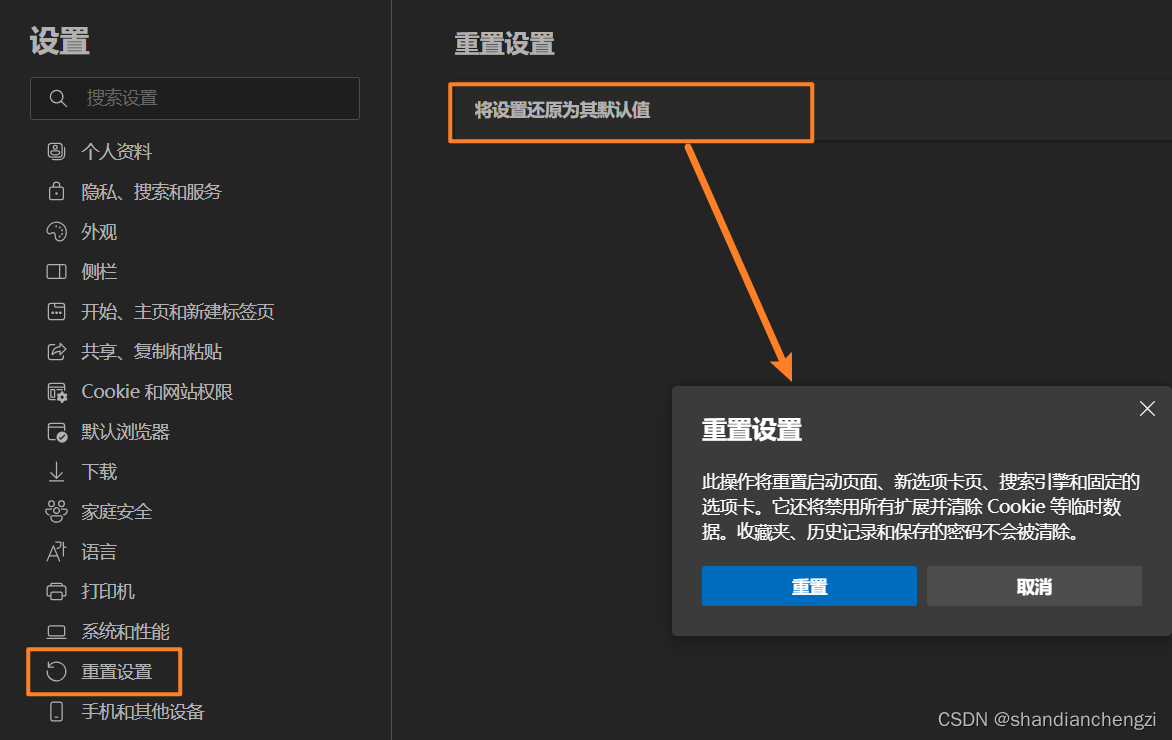Click the 侧栏 sidebar icon

[56, 271]
